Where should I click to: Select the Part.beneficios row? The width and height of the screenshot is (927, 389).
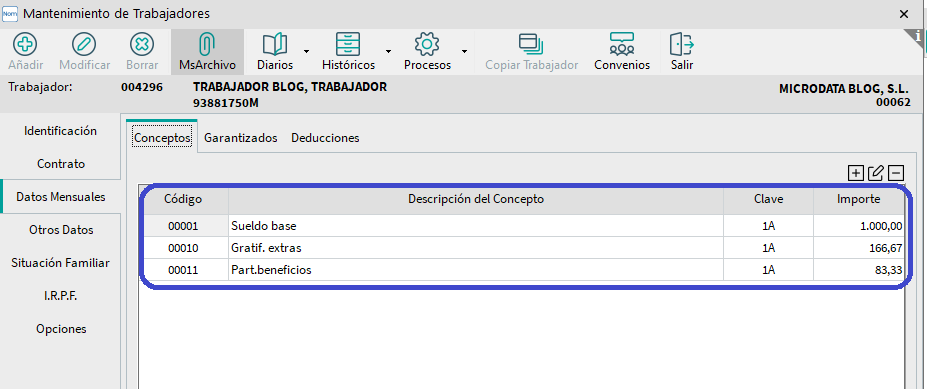(522, 270)
